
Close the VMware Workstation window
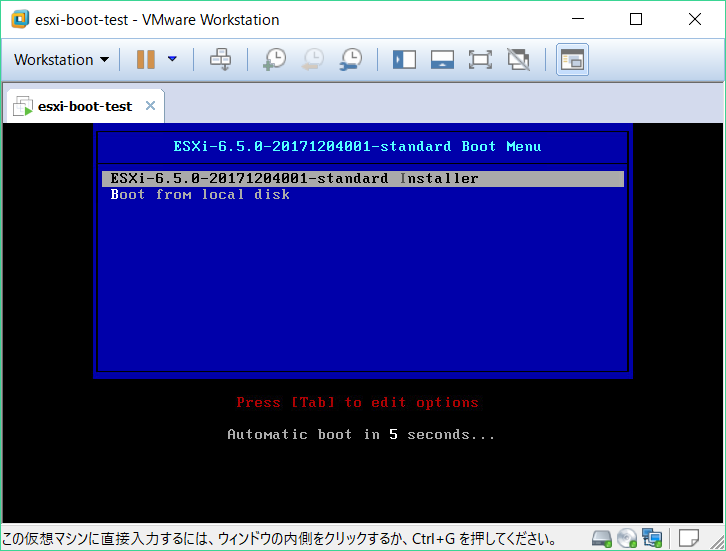coord(695,19)
